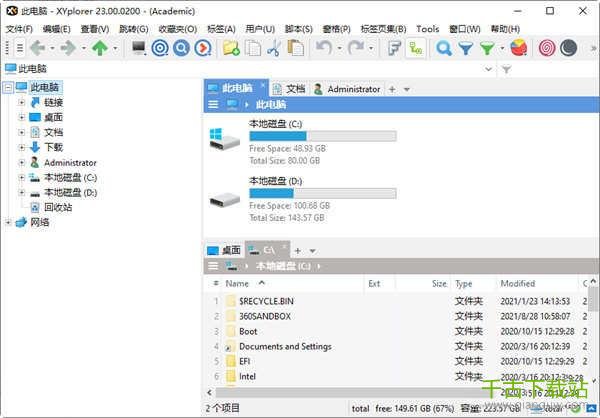Click the Undo arrow toolbar icon
600x418 pixels.
[323, 48]
